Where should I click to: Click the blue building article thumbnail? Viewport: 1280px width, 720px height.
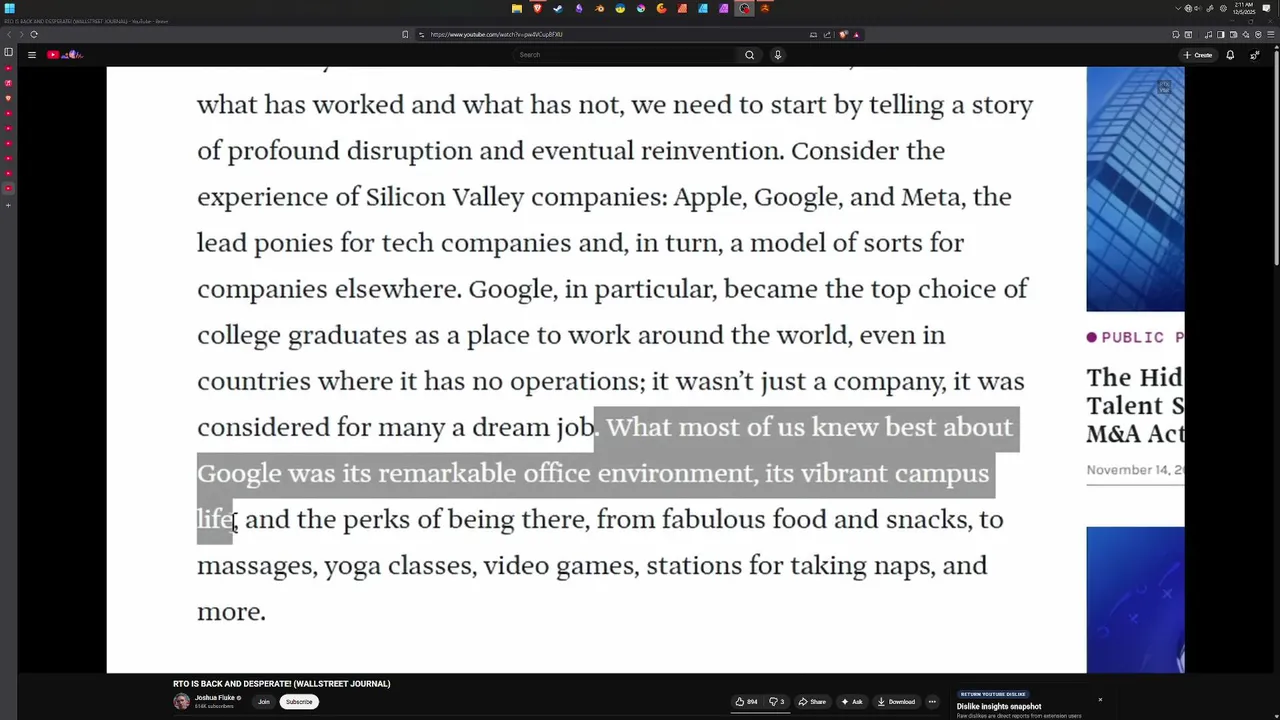coord(1135,189)
